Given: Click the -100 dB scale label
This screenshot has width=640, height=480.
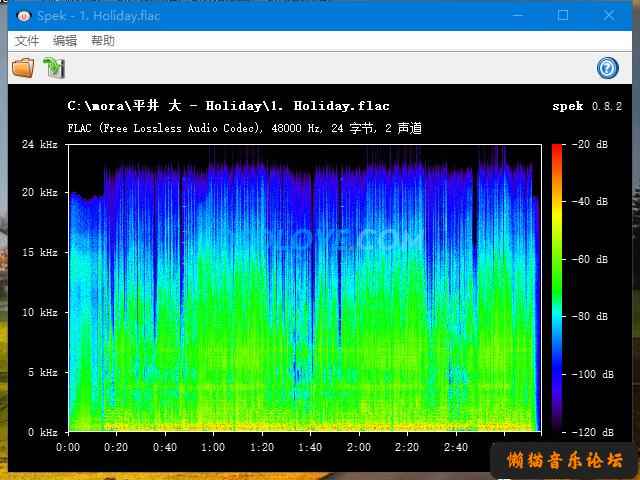Looking at the screenshot, I should click(593, 374).
